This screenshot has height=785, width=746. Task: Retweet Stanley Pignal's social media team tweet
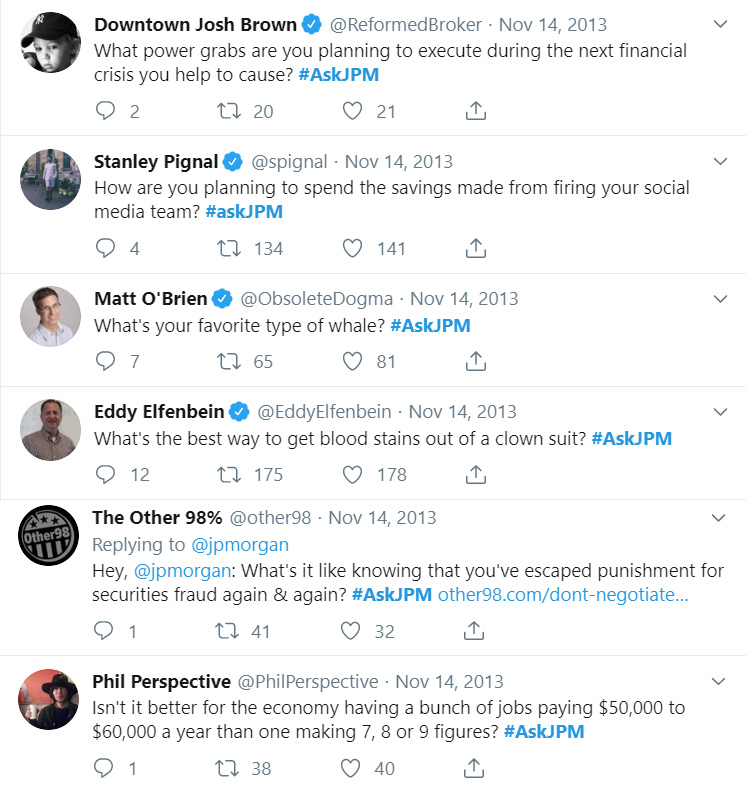click(230, 248)
